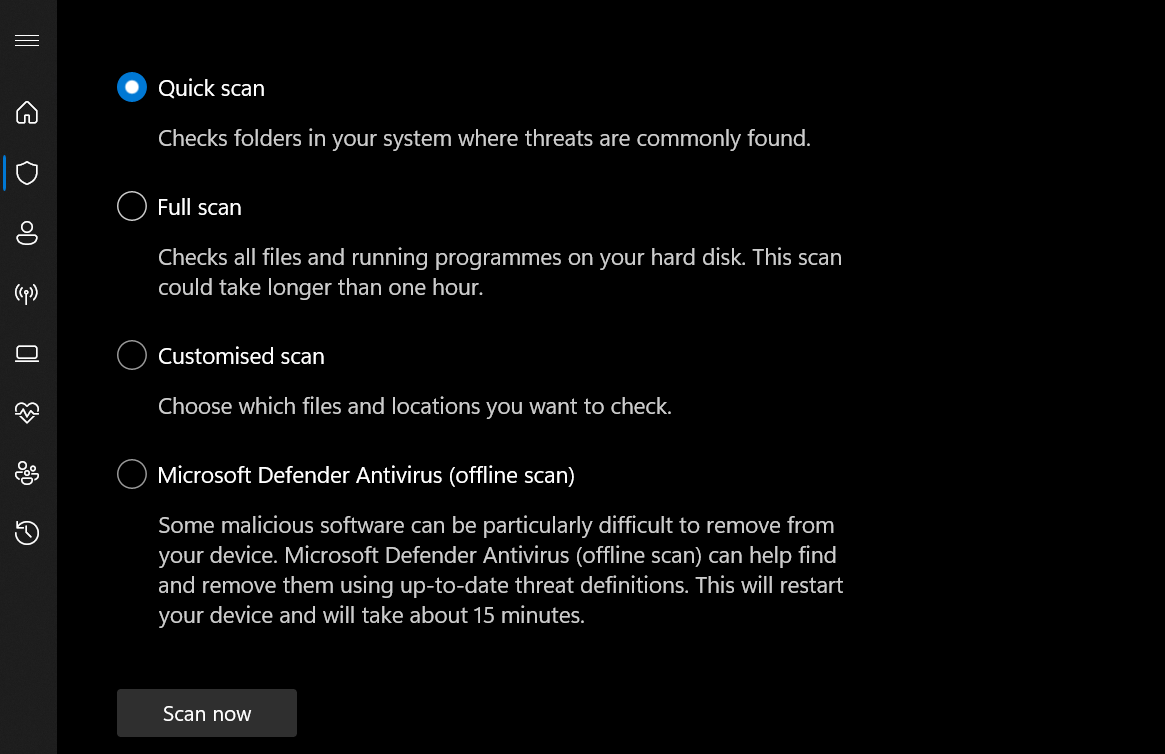Open the hamburger navigation menu

point(27,41)
